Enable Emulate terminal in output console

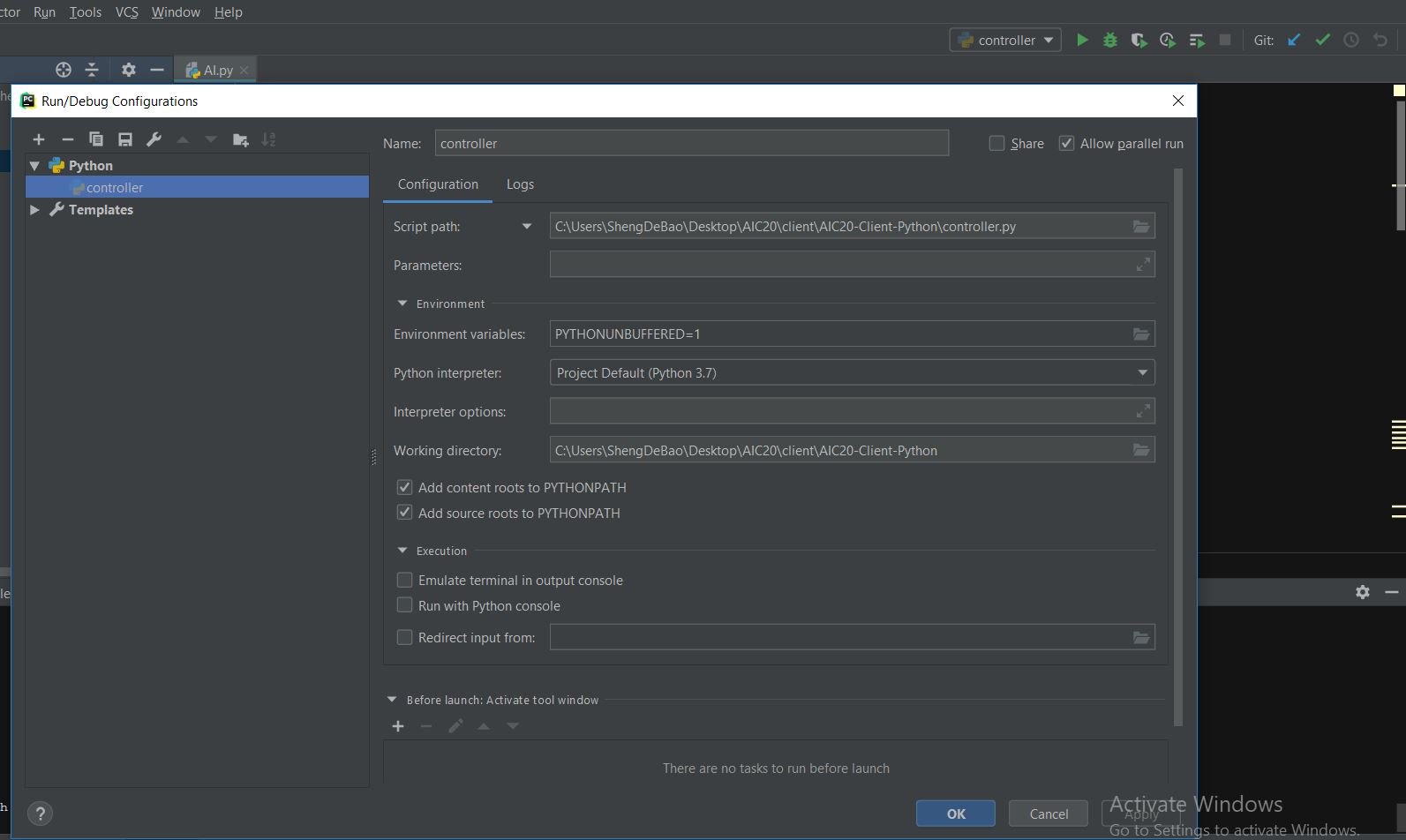405,581
